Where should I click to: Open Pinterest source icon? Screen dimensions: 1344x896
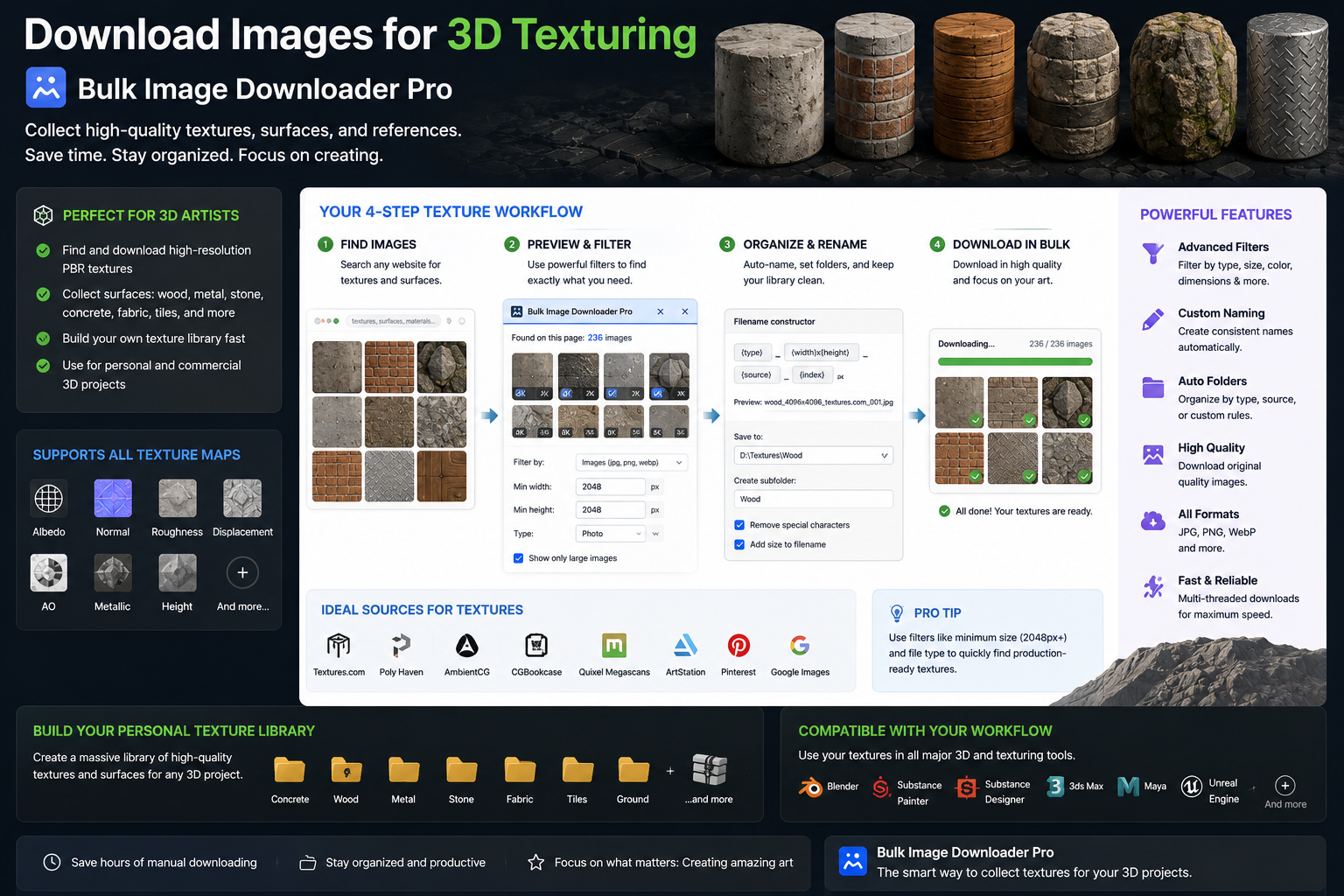pos(738,646)
